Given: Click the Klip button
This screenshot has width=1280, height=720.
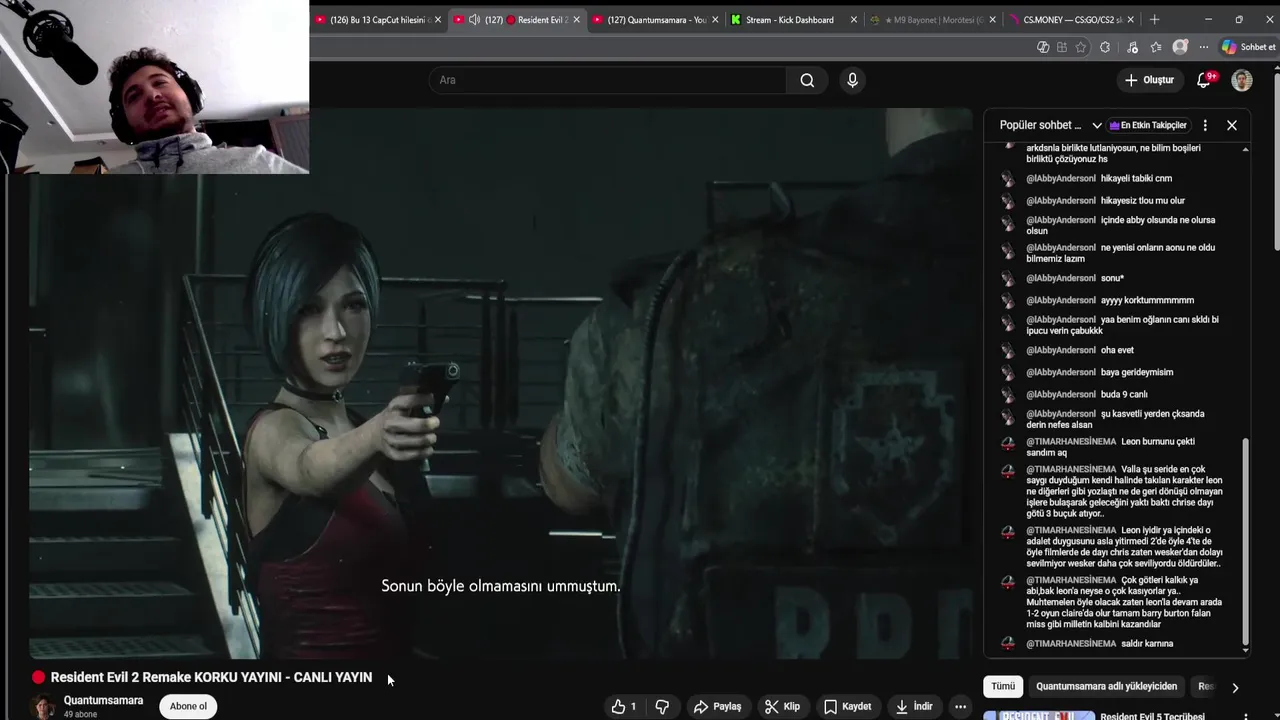Looking at the screenshot, I should pos(782,706).
